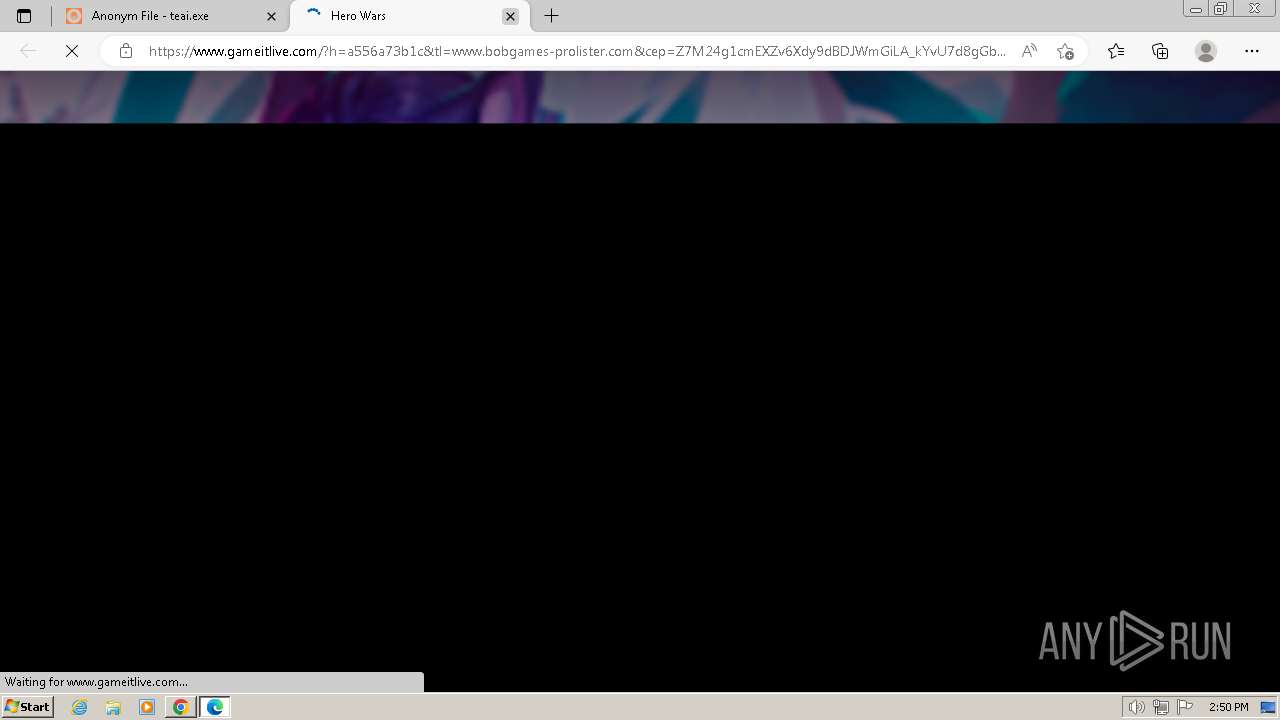Open the Favorites list
Image resolution: width=1280 pixels, height=720 pixels.
coord(1116,51)
